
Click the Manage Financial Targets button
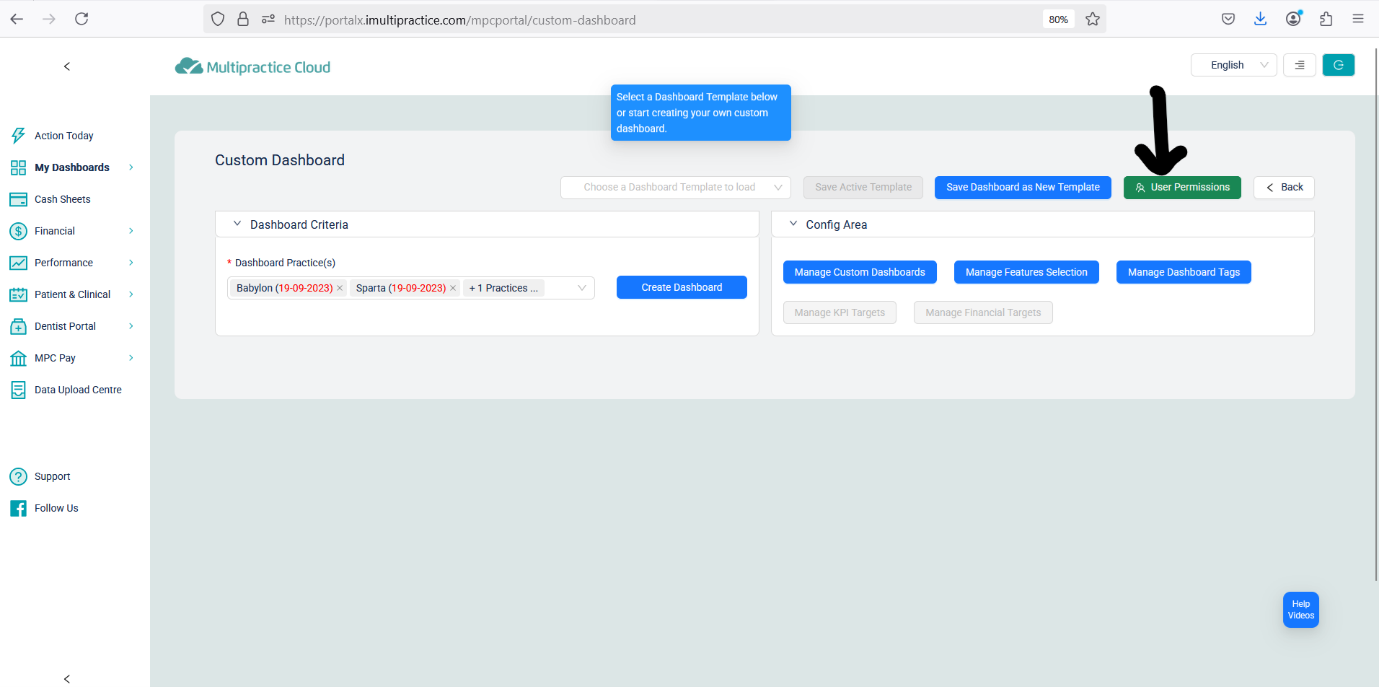pyautogui.click(x=983, y=313)
